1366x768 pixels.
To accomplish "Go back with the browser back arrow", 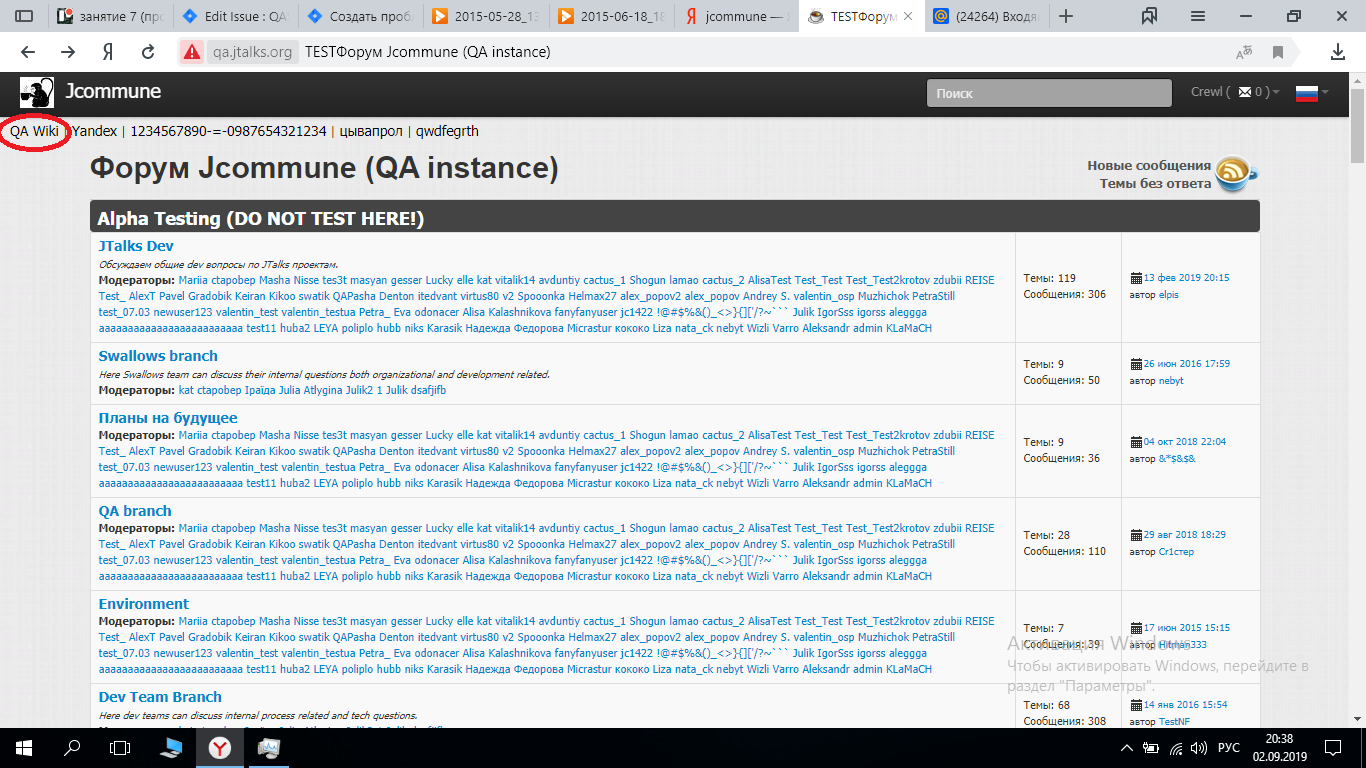I will pos(28,52).
